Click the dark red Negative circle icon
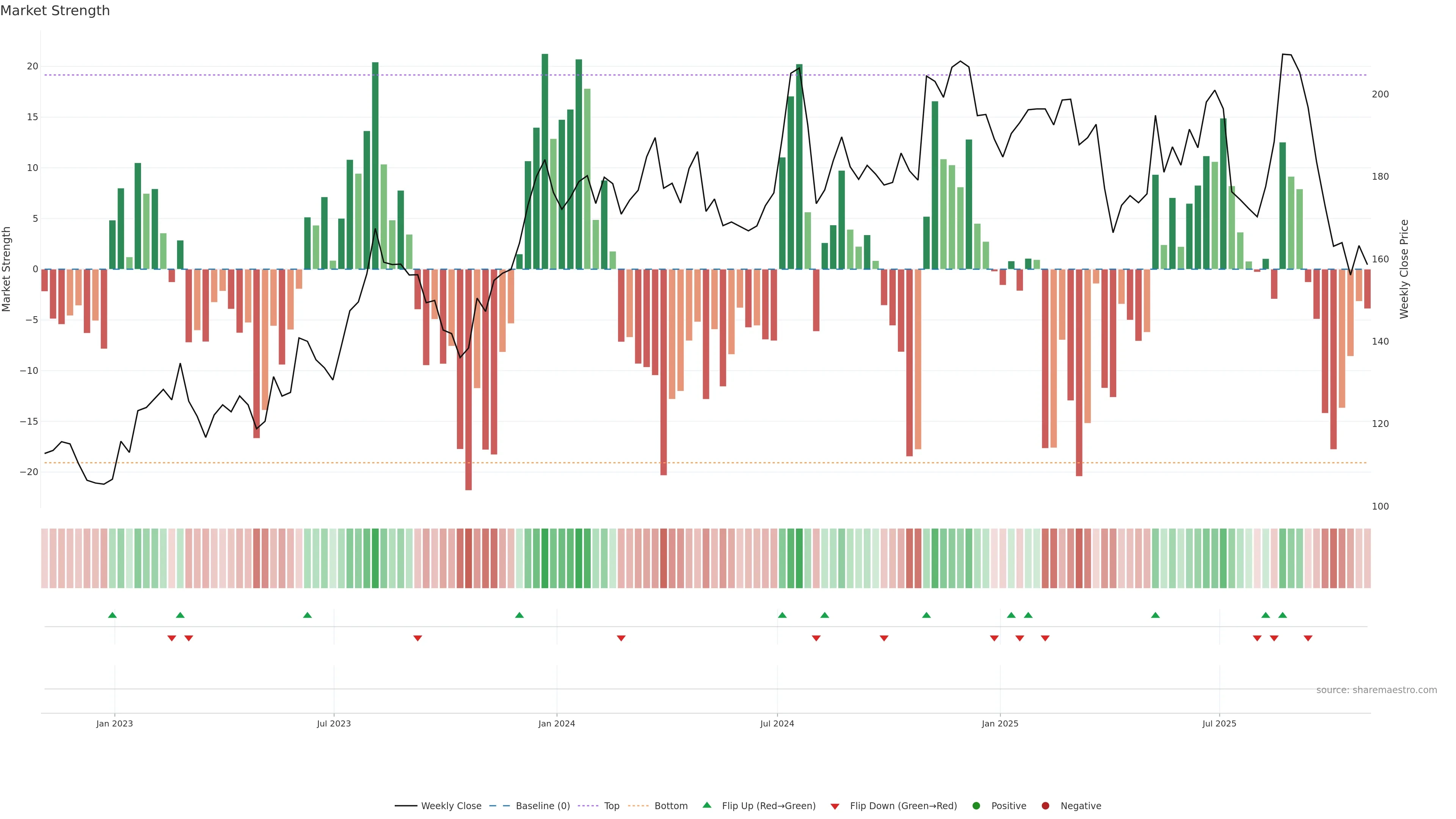This screenshot has width=1456, height=819. pyautogui.click(x=1045, y=805)
